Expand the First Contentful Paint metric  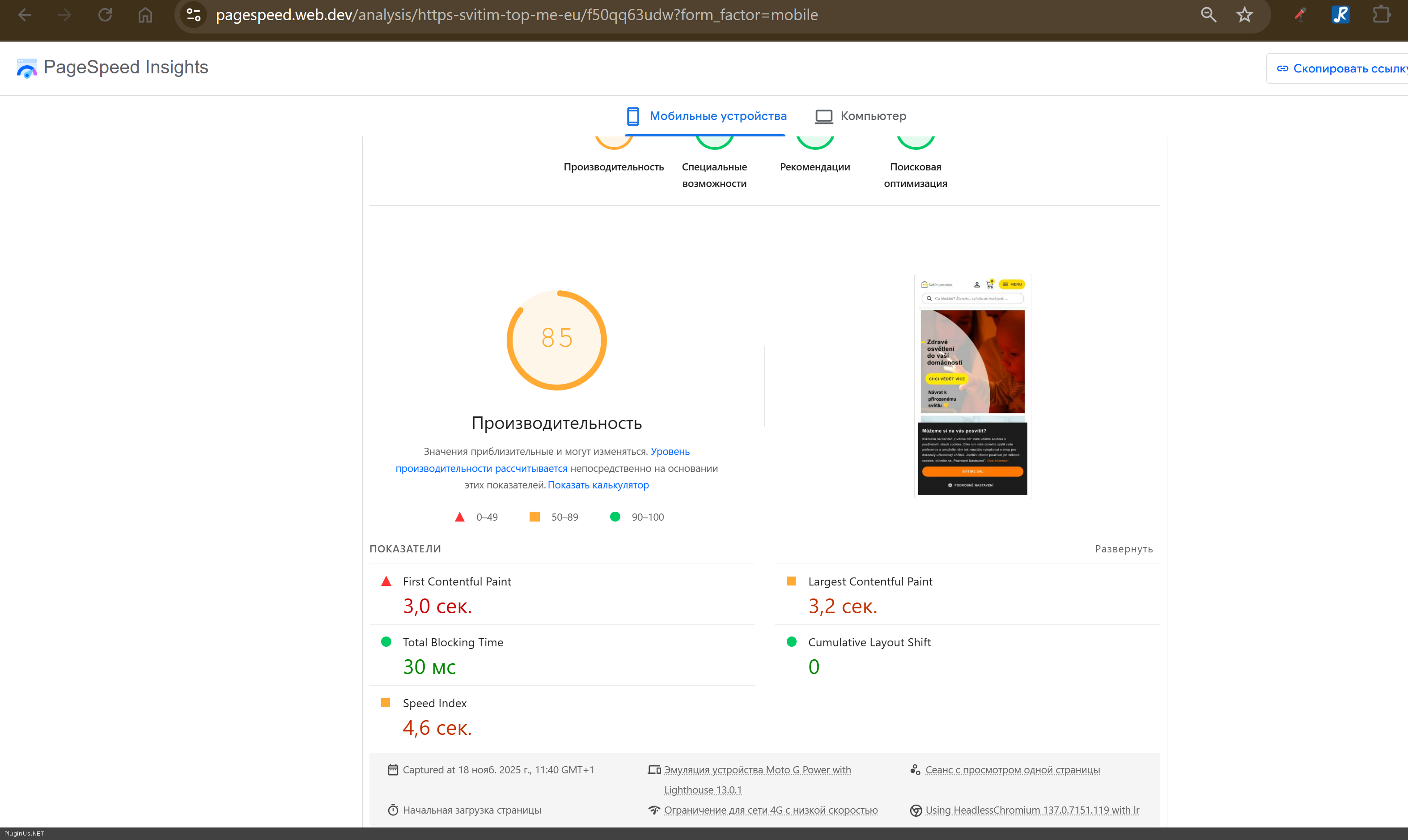[456, 581]
